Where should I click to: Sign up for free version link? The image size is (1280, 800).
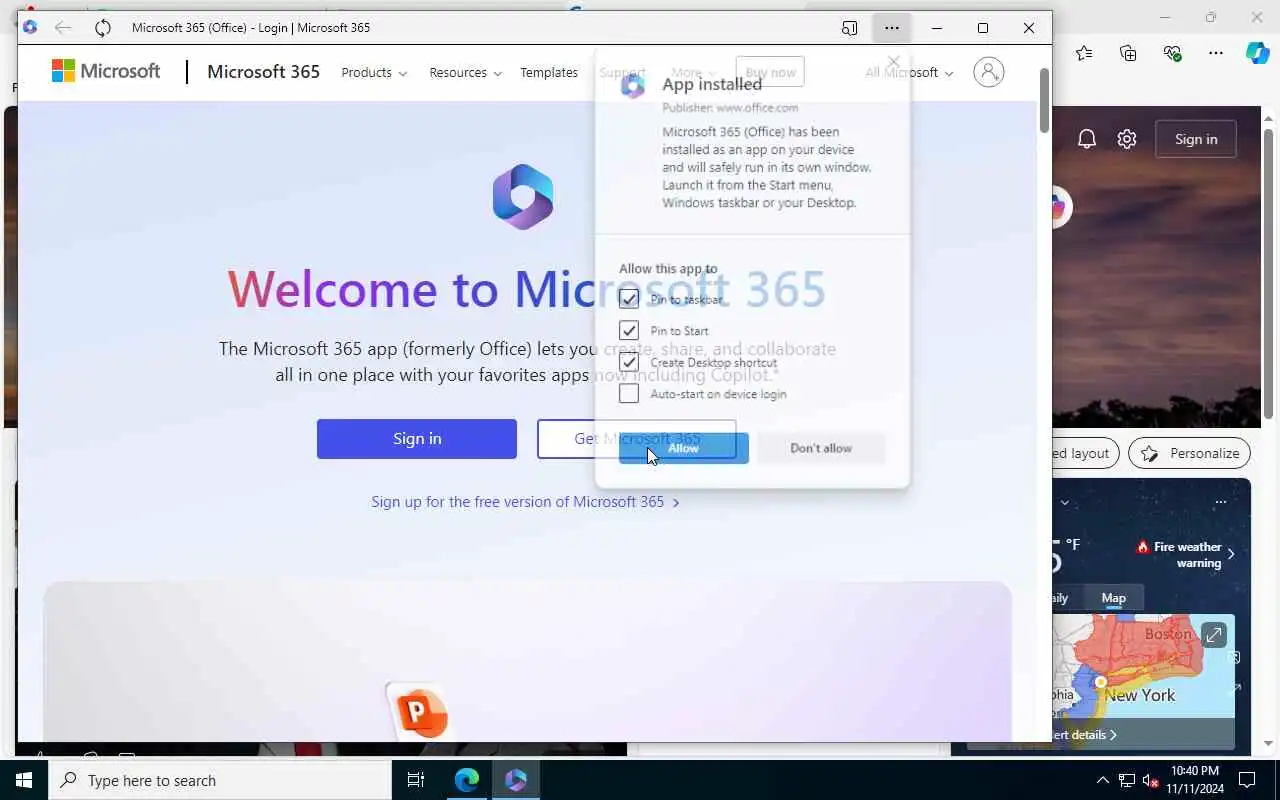525,502
